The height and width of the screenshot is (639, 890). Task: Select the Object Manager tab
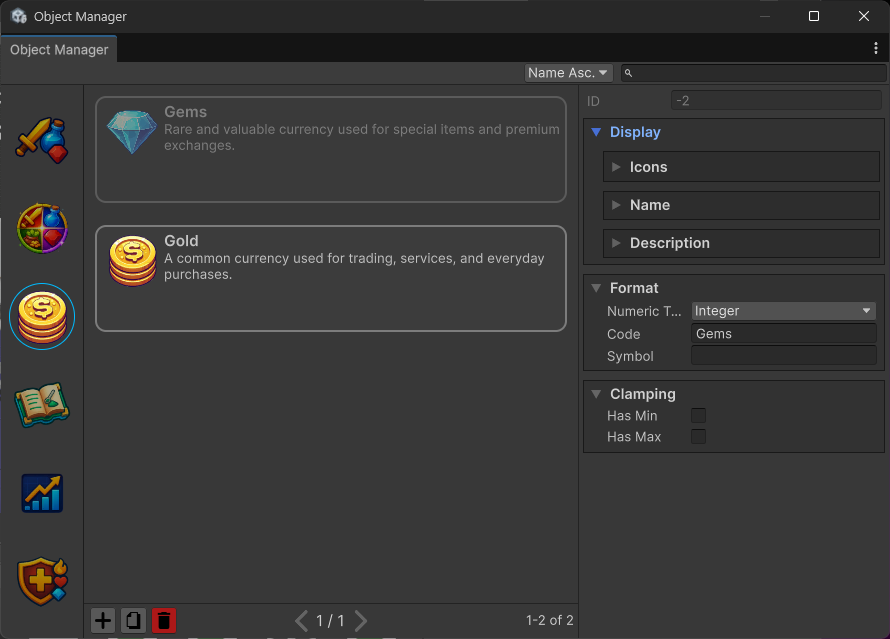[59, 49]
